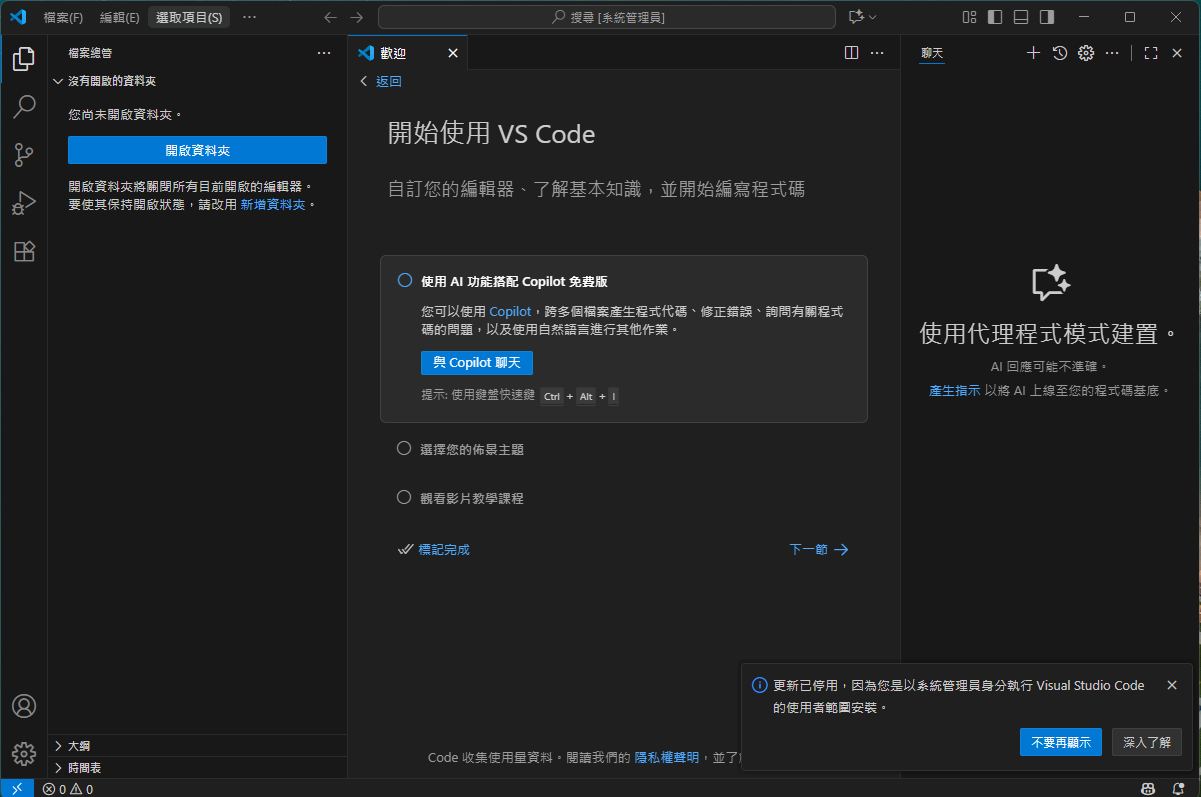Open the Accounts menu icon
This screenshot has height=797, width=1201.
pyautogui.click(x=24, y=706)
